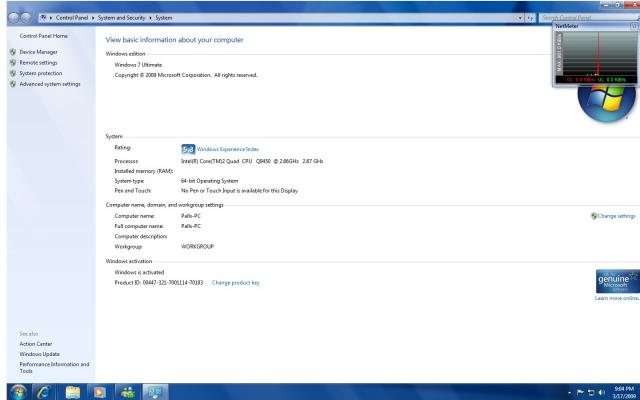Image resolution: width=640 pixels, height=400 pixels.
Task: Open Windows Update under See also
Action: 40,354
